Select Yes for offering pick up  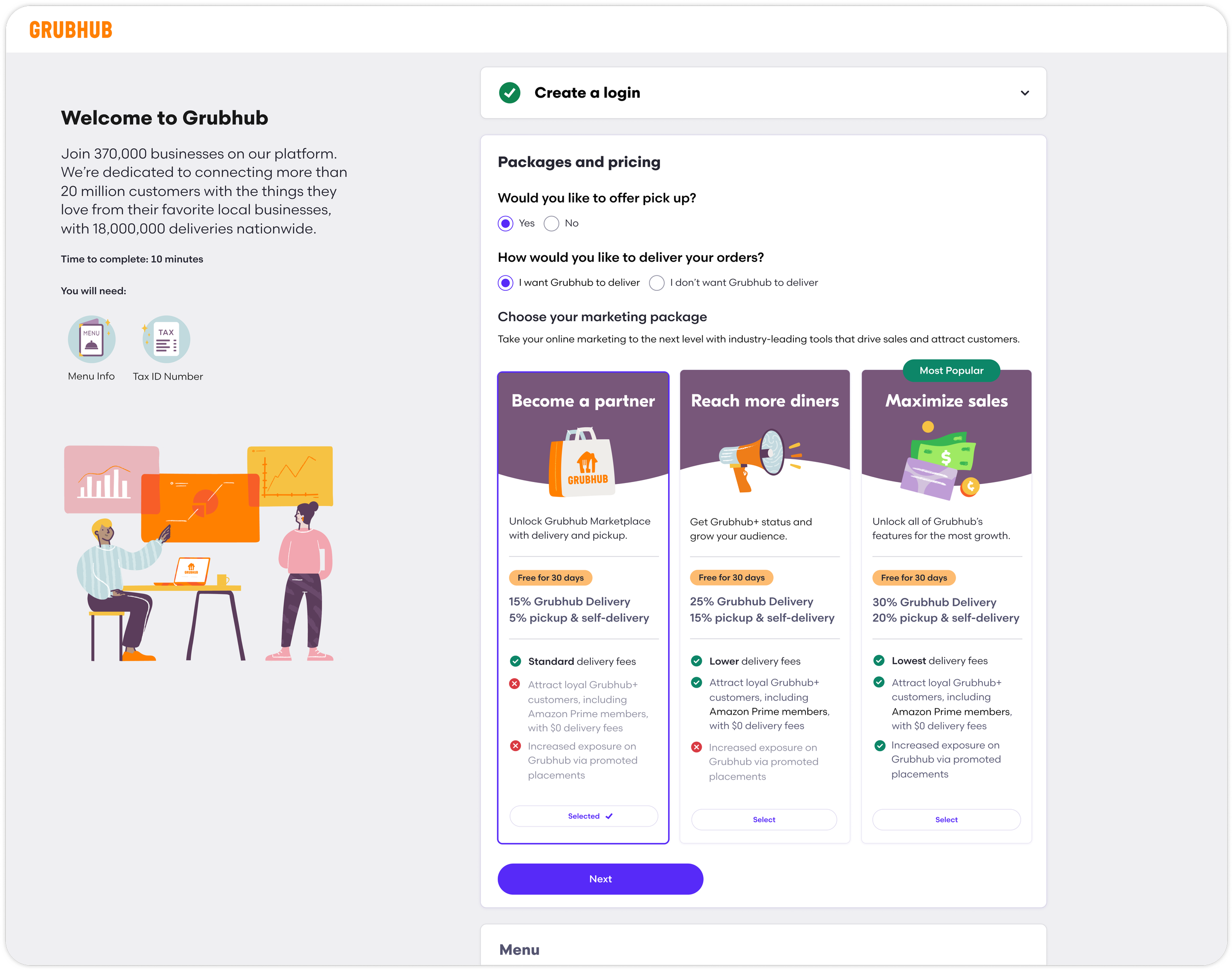tap(505, 223)
